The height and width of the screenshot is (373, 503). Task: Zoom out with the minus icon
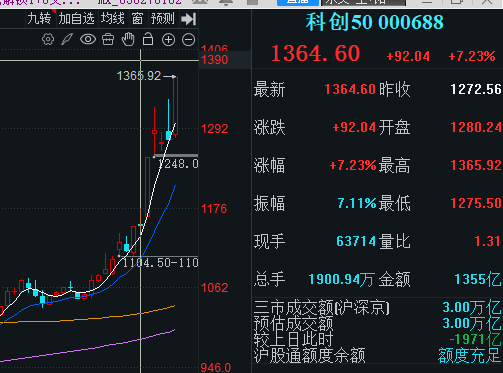tap(188, 40)
